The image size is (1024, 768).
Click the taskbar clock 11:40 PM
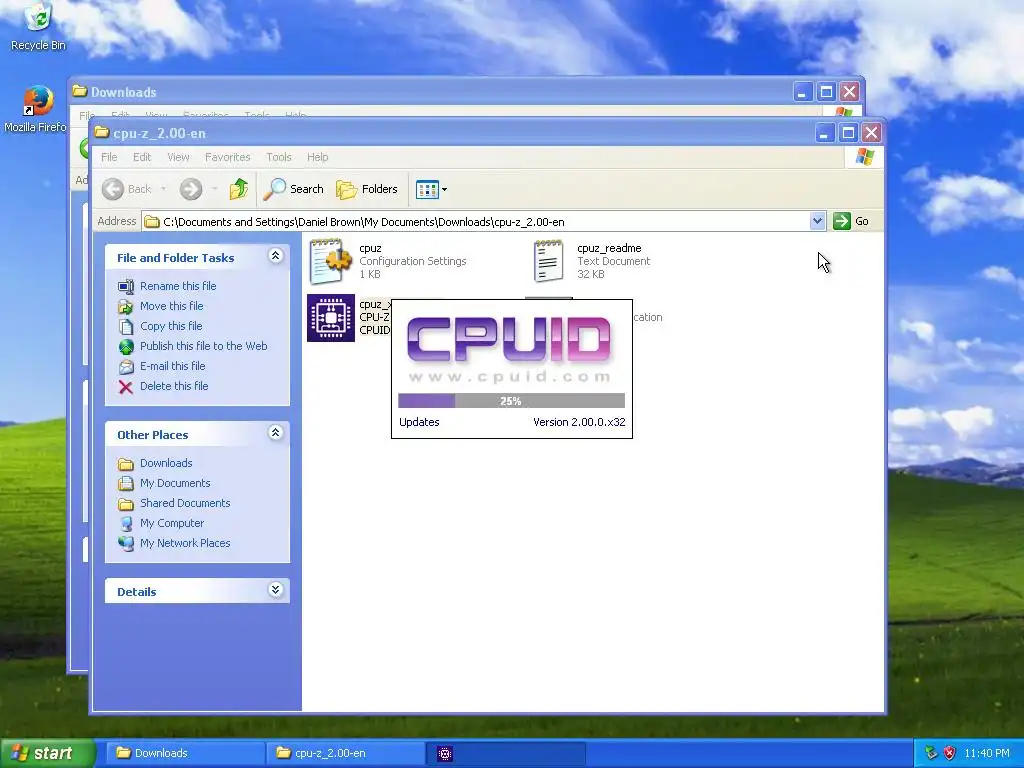(987, 753)
